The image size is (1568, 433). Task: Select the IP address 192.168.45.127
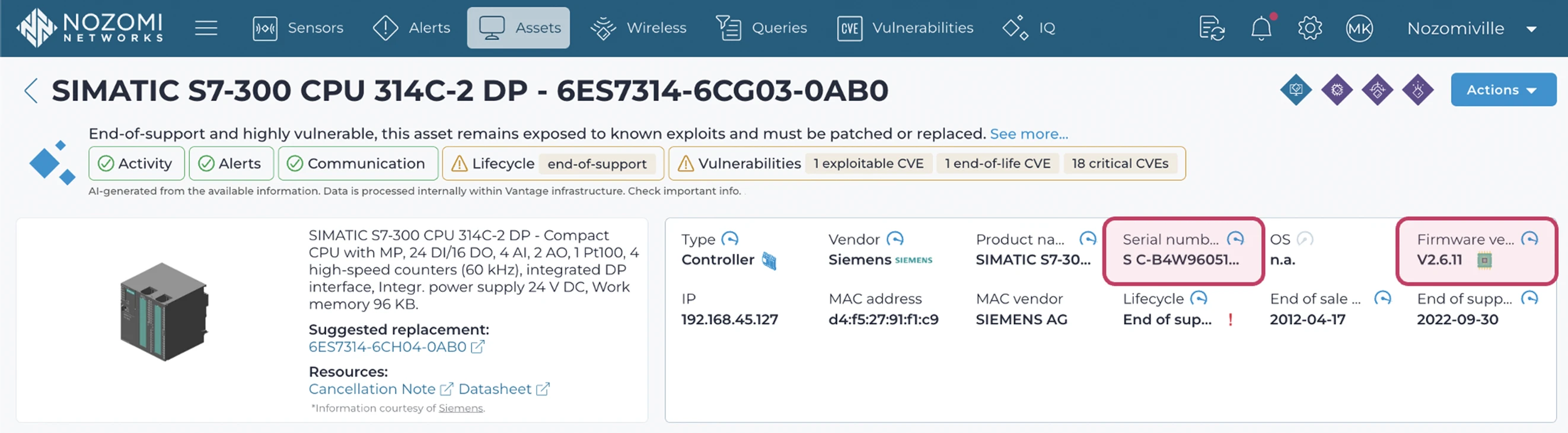729,320
